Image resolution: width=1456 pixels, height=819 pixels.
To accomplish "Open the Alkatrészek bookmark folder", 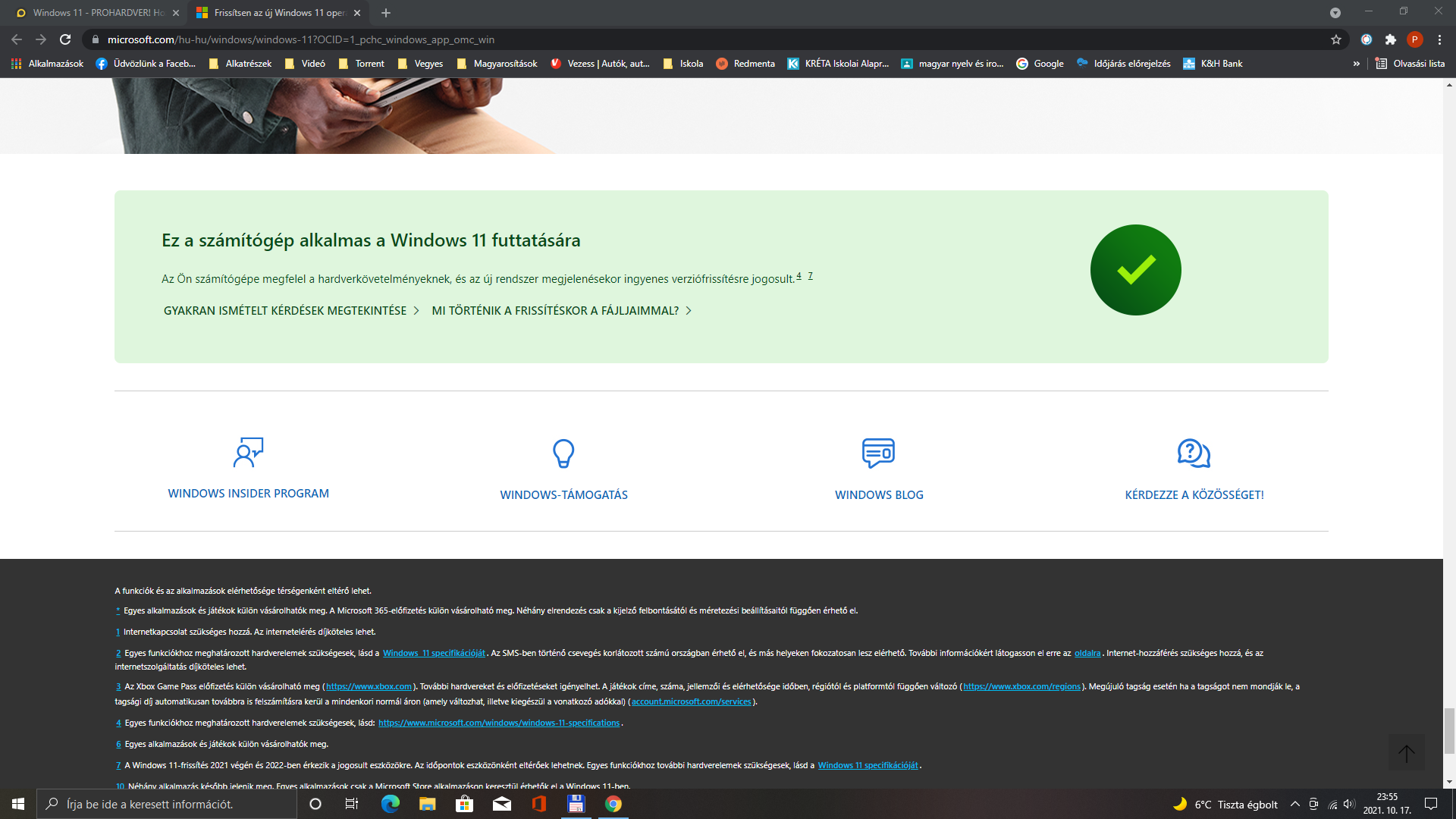I will pyautogui.click(x=240, y=64).
